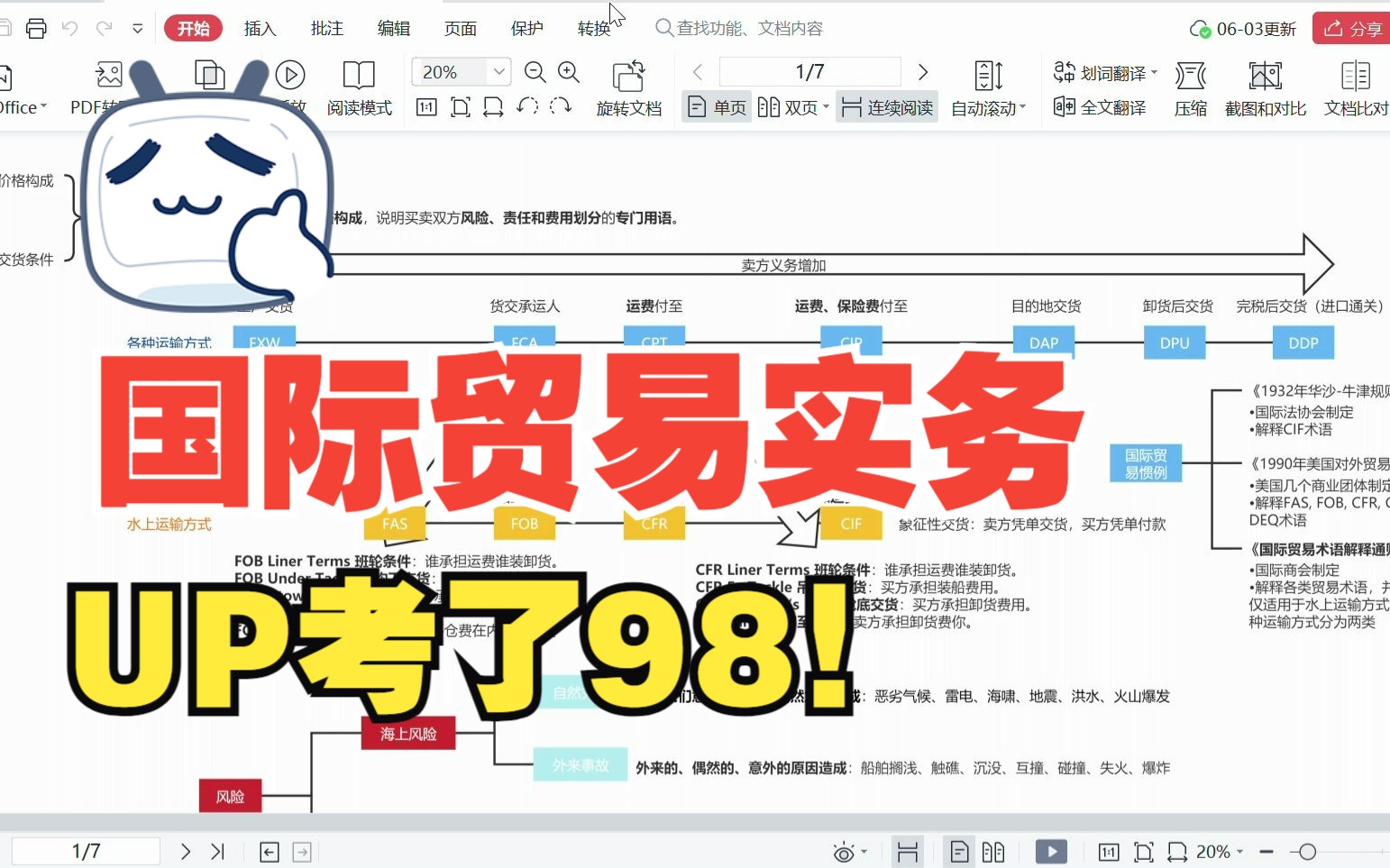Rotate the page counterclockwise

coord(527,106)
